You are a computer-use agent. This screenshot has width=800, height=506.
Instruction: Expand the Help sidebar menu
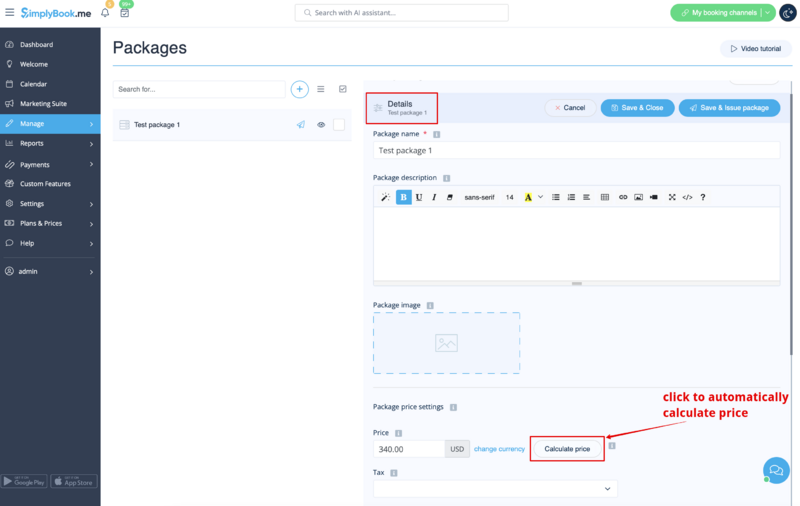coord(50,243)
